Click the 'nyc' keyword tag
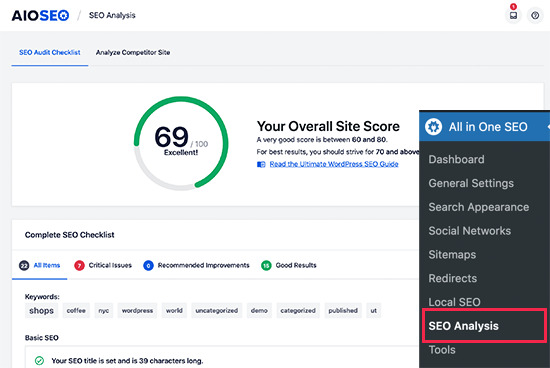 coord(103,311)
